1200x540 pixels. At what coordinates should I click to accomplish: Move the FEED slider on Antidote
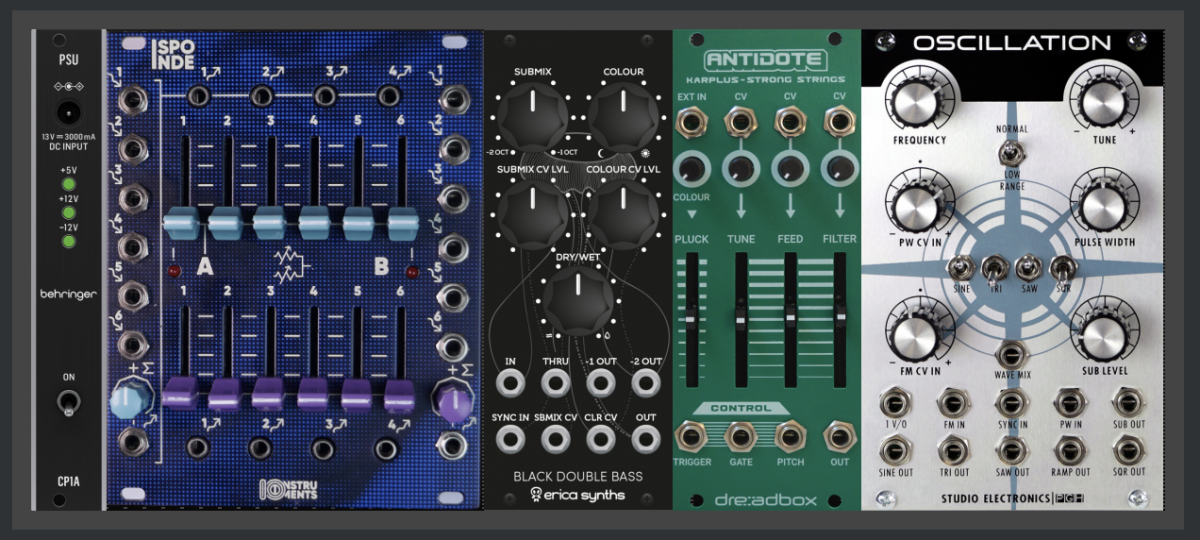point(790,318)
